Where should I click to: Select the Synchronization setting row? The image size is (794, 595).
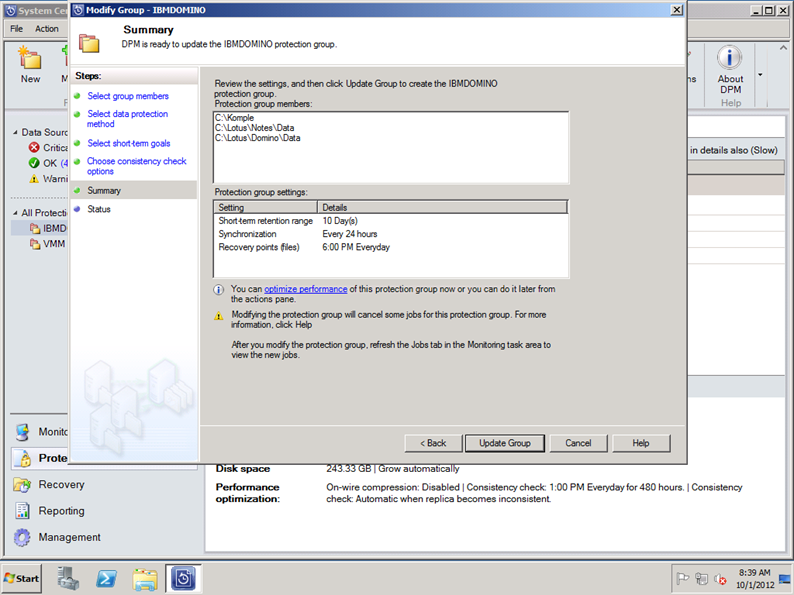(391, 234)
